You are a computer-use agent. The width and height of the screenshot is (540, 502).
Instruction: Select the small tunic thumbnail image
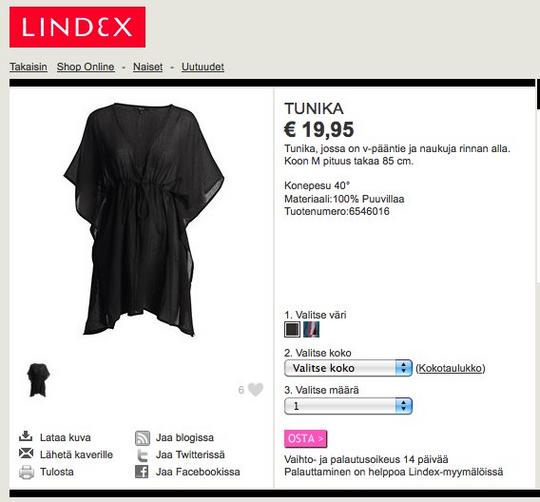[38, 380]
